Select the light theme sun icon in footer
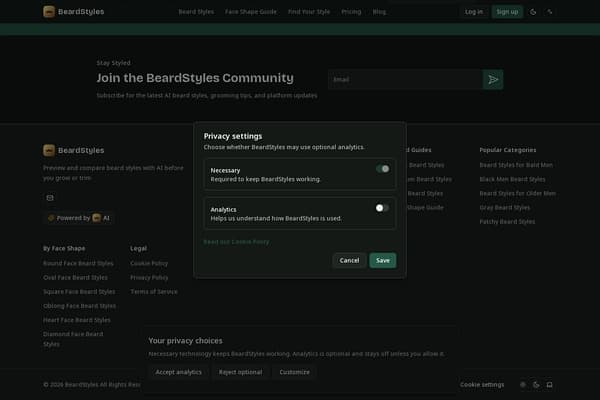The height and width of the screenshot is (400, 600). (x=523, y=385)
